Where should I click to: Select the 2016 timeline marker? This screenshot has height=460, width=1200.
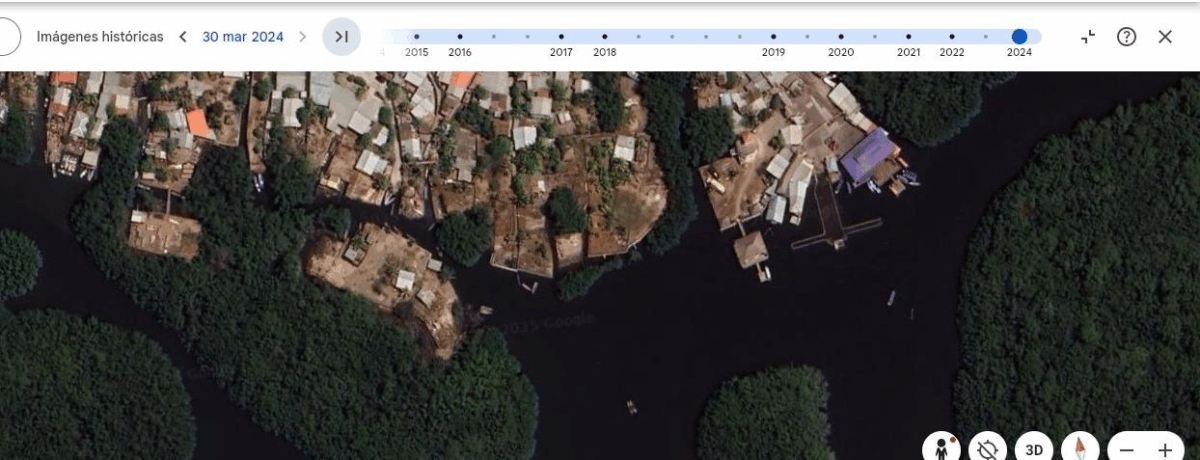(x=460, y=37)
